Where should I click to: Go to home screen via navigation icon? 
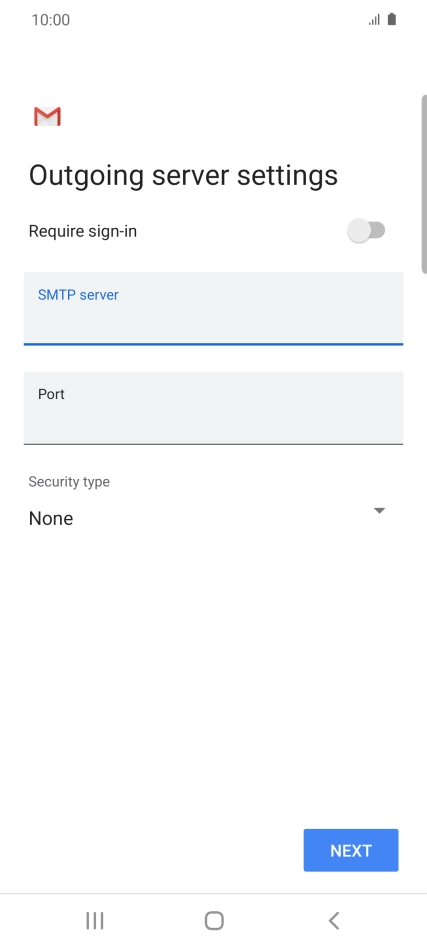pyautogui.click(x=214, y=921)
